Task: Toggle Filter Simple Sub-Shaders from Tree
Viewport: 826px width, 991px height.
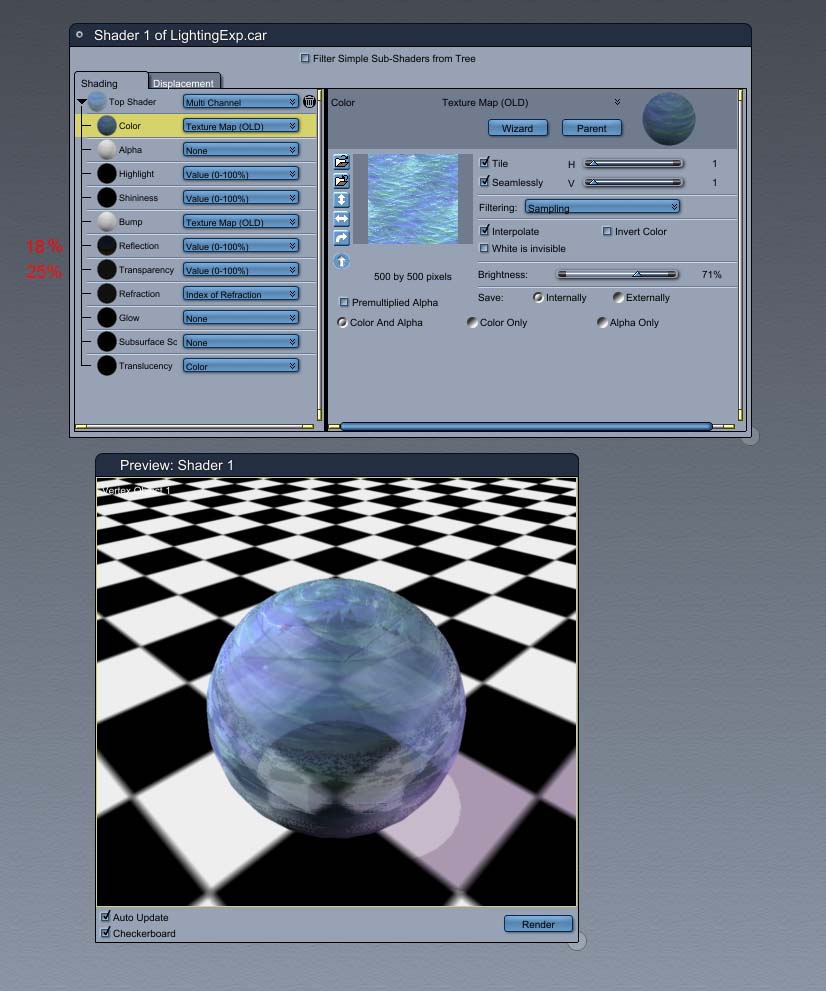Action: pyautogui.click(x=305, y=58)
